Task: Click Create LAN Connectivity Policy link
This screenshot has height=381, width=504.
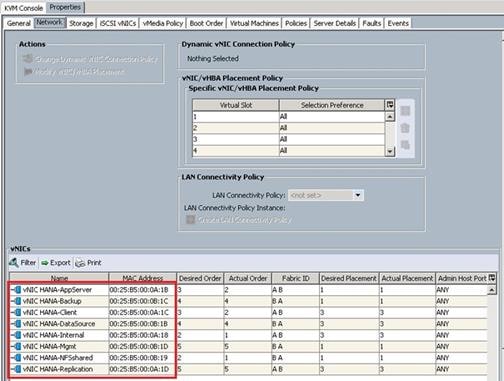Action: (245, 220)
